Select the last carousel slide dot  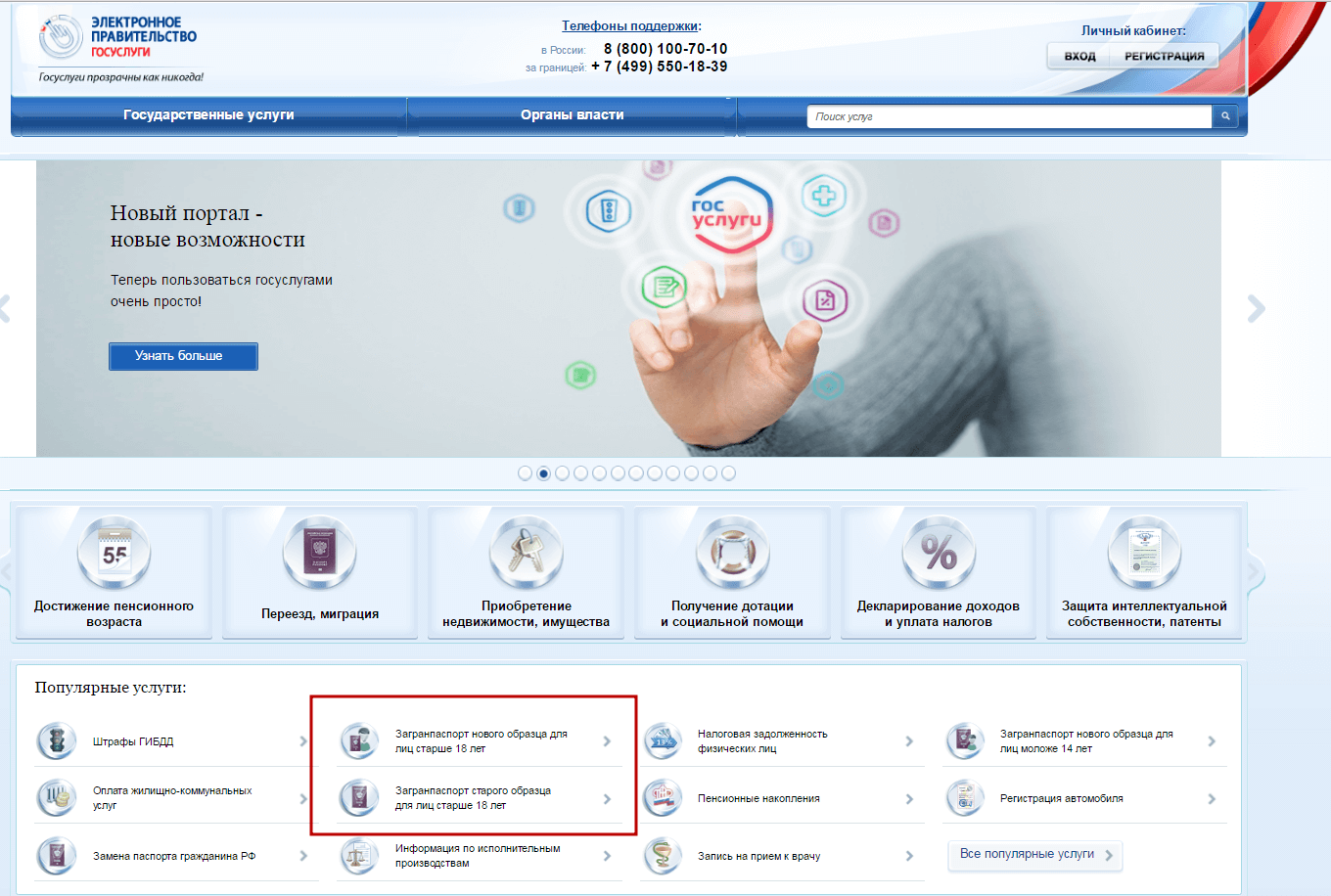(x=728, y=473)
